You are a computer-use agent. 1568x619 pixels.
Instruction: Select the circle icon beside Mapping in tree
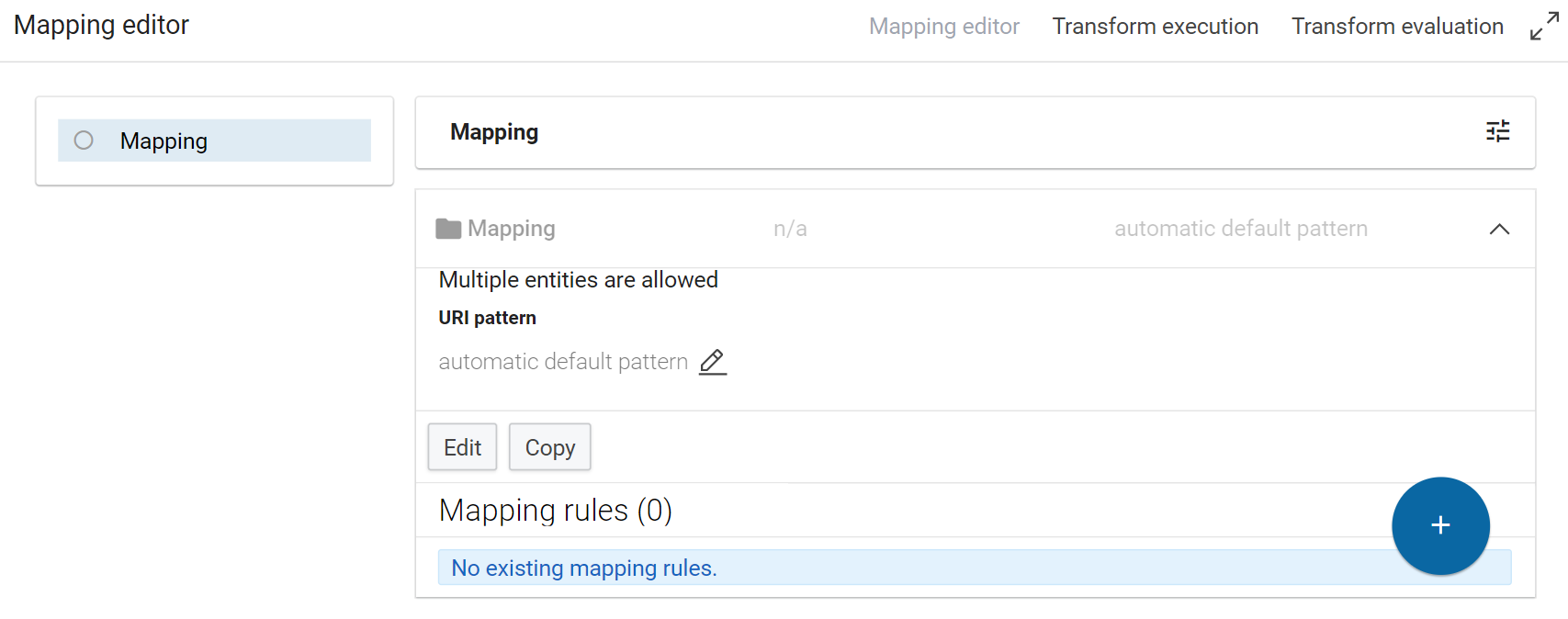tap(84, 141)
